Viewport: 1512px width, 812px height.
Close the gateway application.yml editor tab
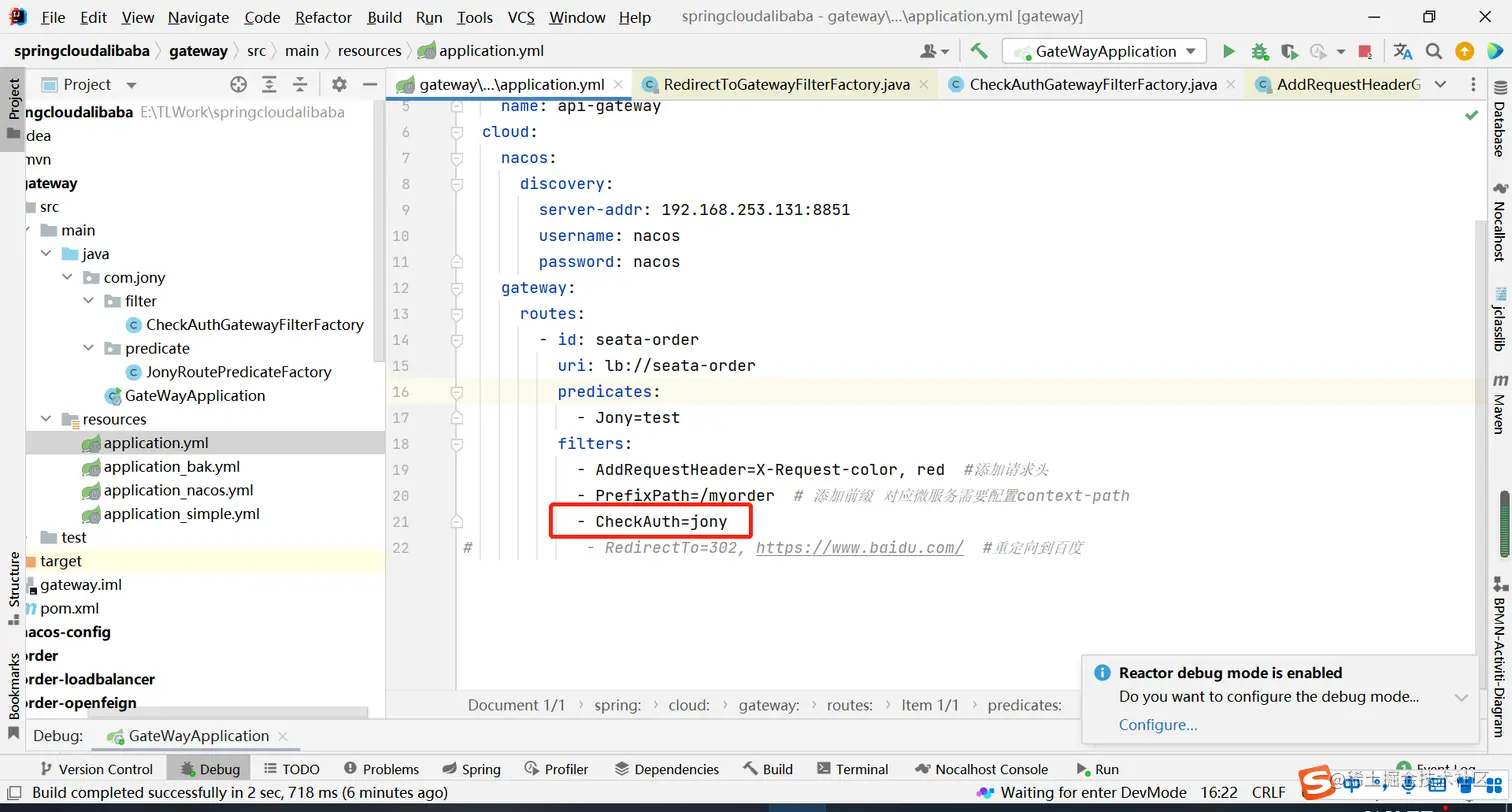coord(618,85)
